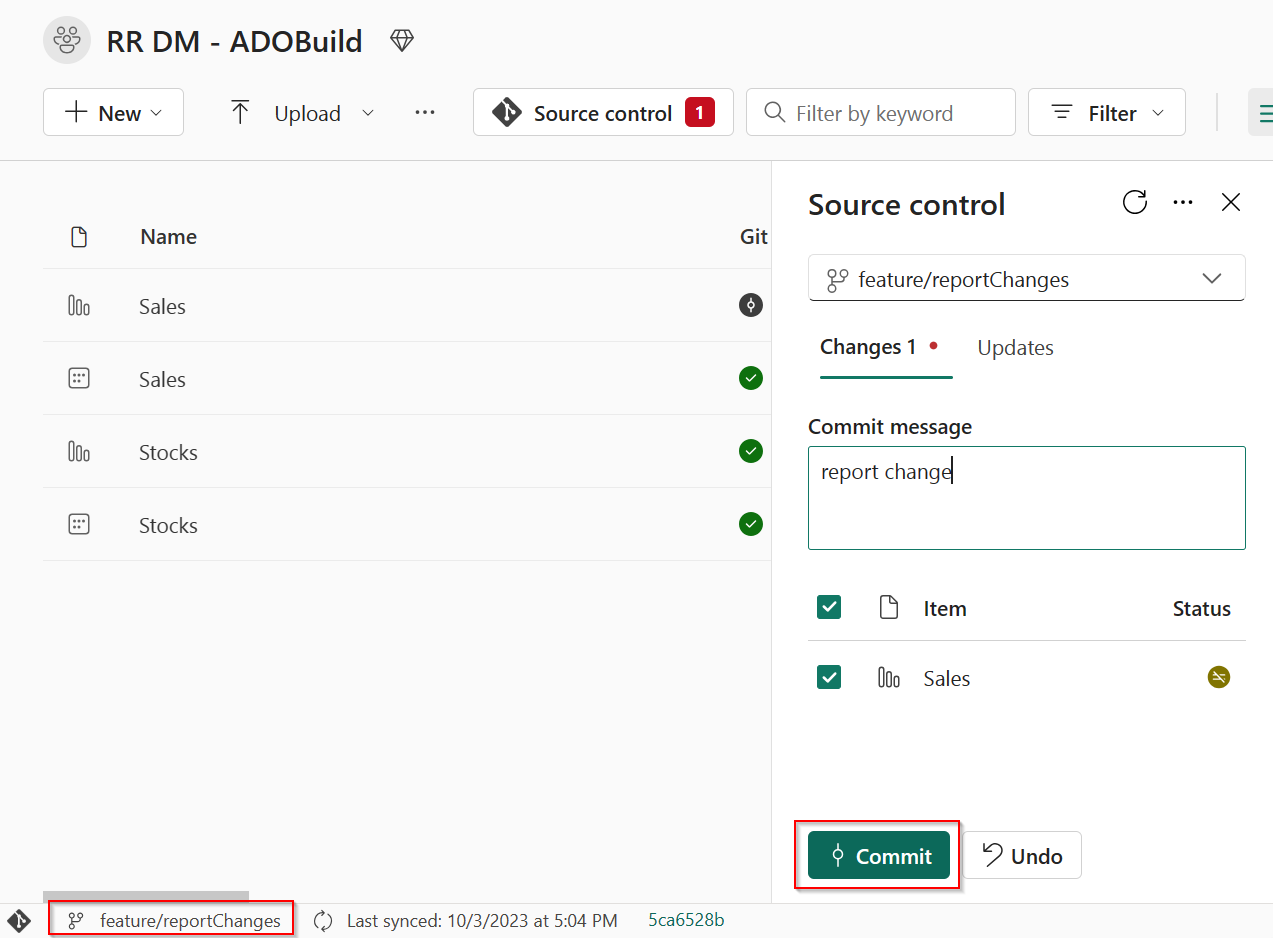Open more options in the Source control panel
Viewport: 1273px width, 938px height.
coord(1183,202)
